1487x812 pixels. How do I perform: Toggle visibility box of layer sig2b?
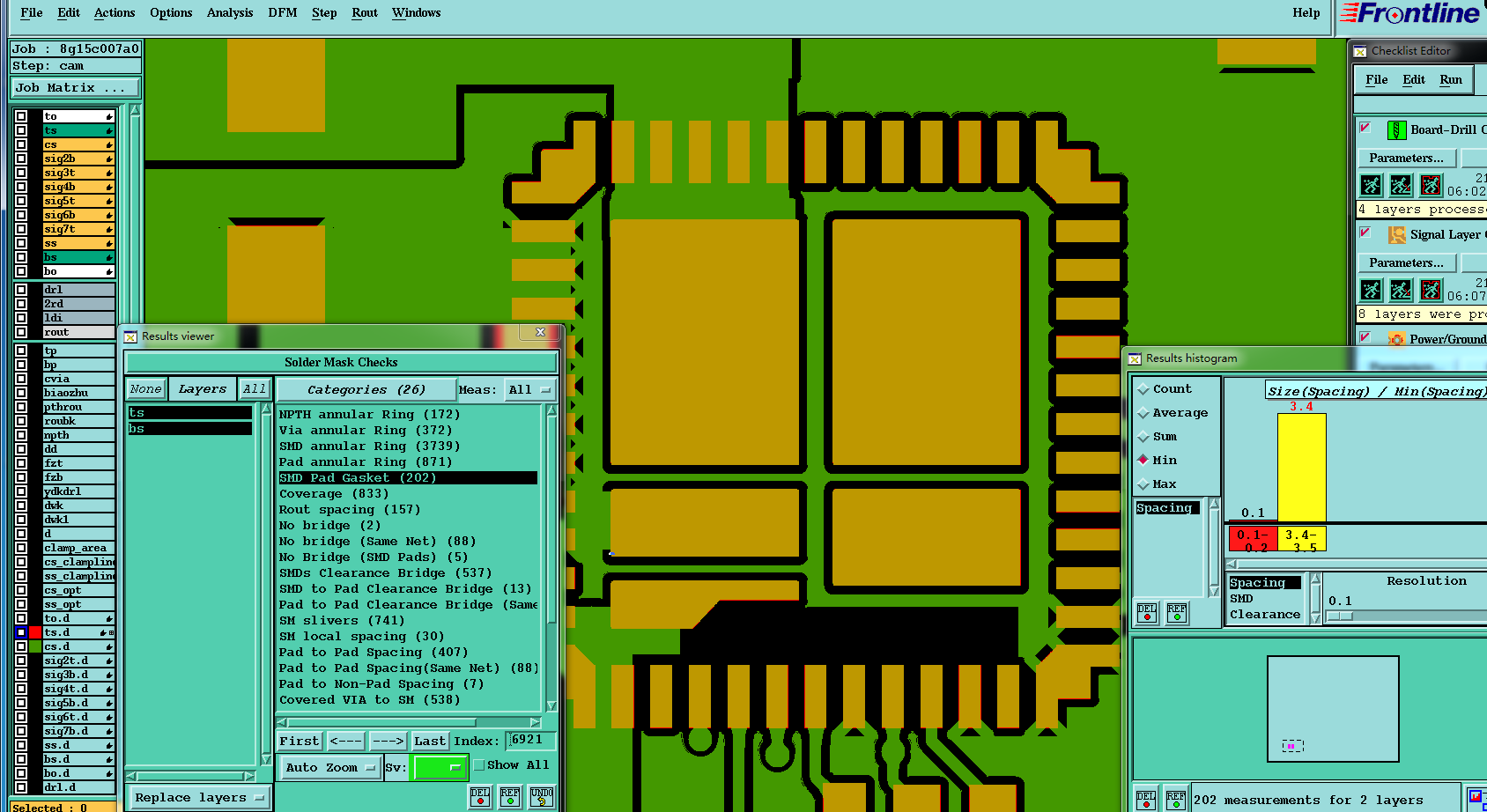click(x=21, y=159)
